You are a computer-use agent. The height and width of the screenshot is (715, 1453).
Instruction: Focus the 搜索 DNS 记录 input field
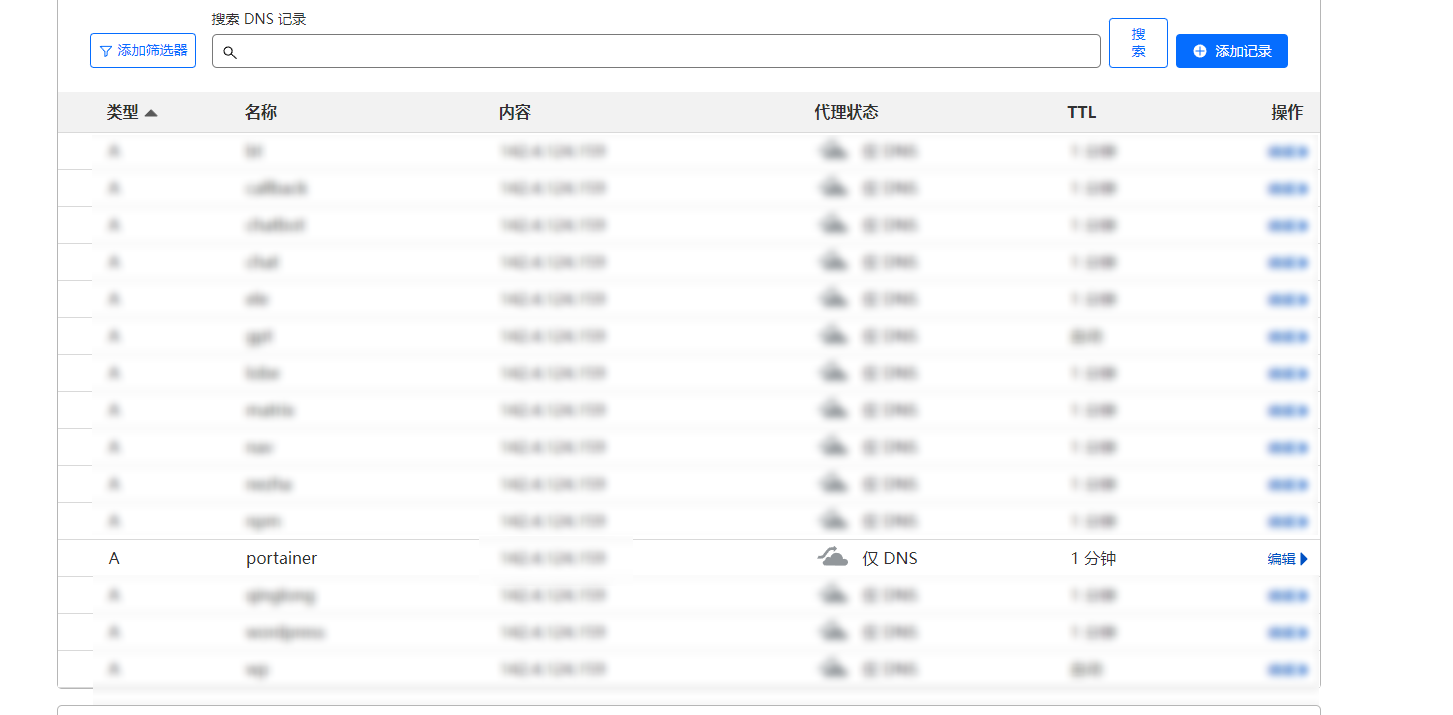pyautogui.click(x=656, y=51)
